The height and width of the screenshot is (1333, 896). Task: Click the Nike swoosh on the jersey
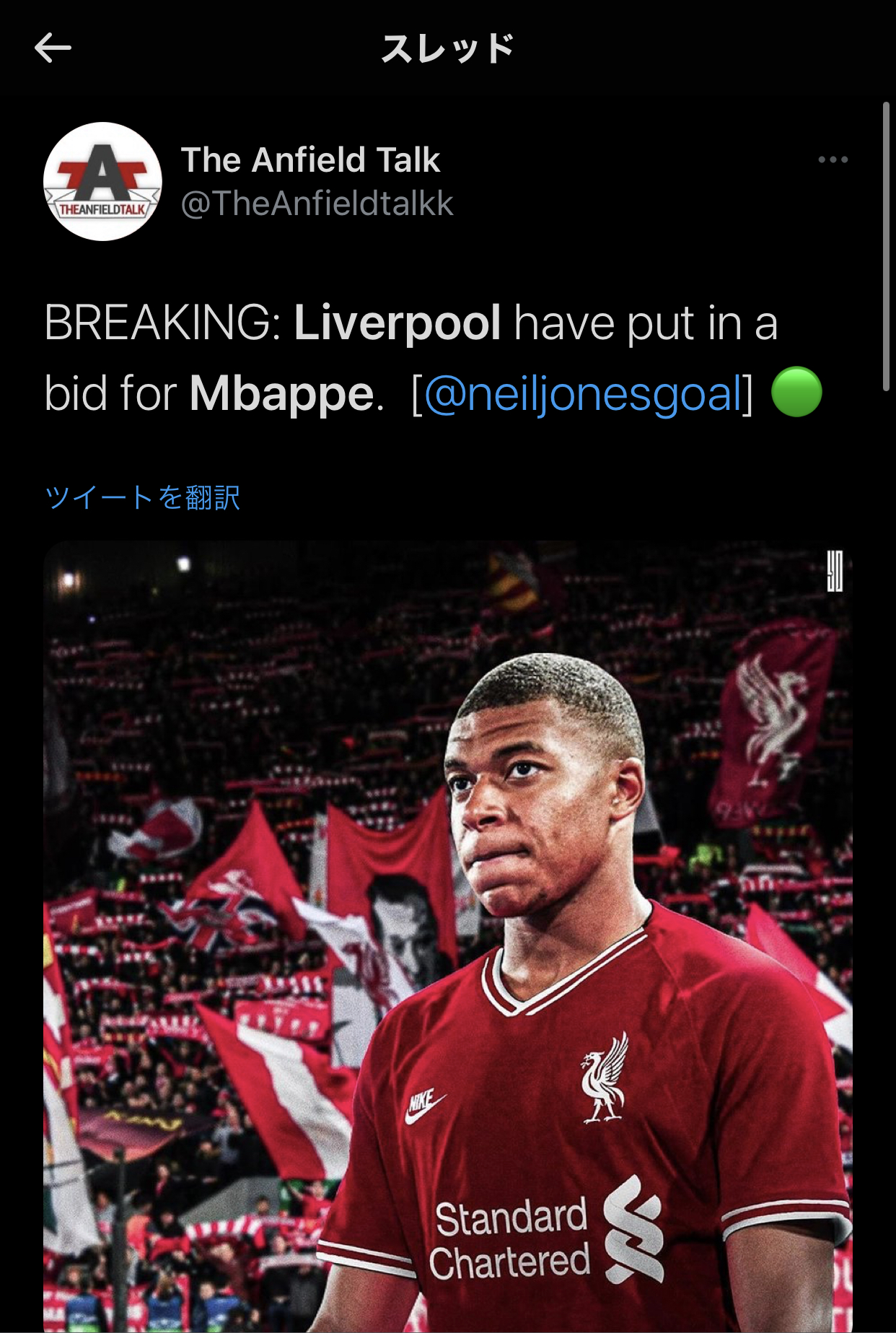click(x=424, y=1106)
